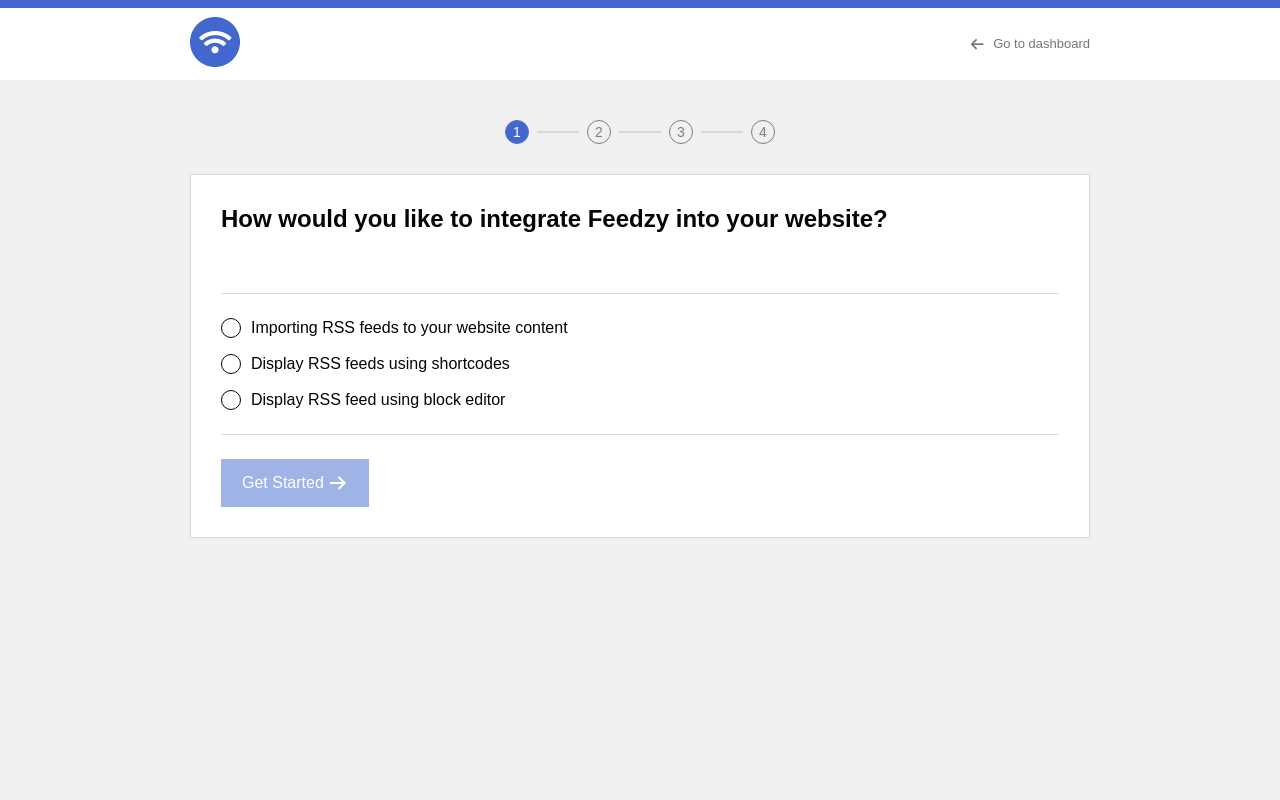Click the label Importing RSS feeds to your website content
The width and height of the screenshot is (1280, 800).
409,328
